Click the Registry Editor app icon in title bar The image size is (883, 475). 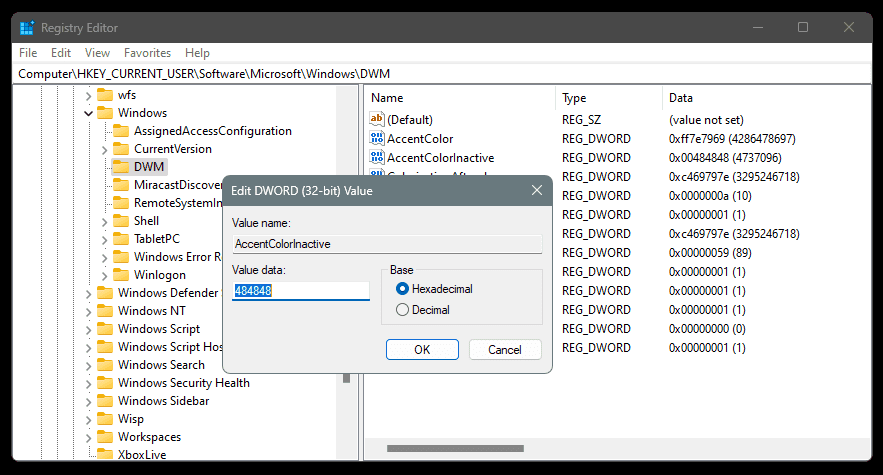point(26,28)
